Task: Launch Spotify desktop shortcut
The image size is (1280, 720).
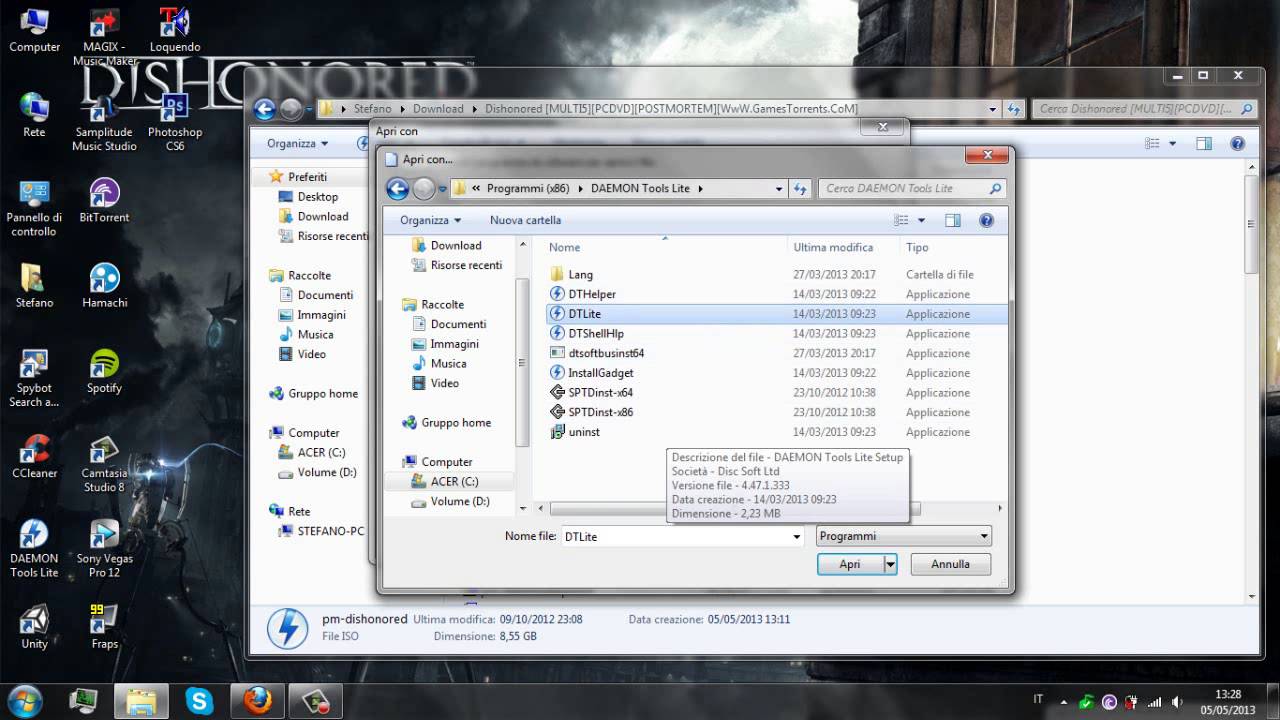Action: [105, 371]
